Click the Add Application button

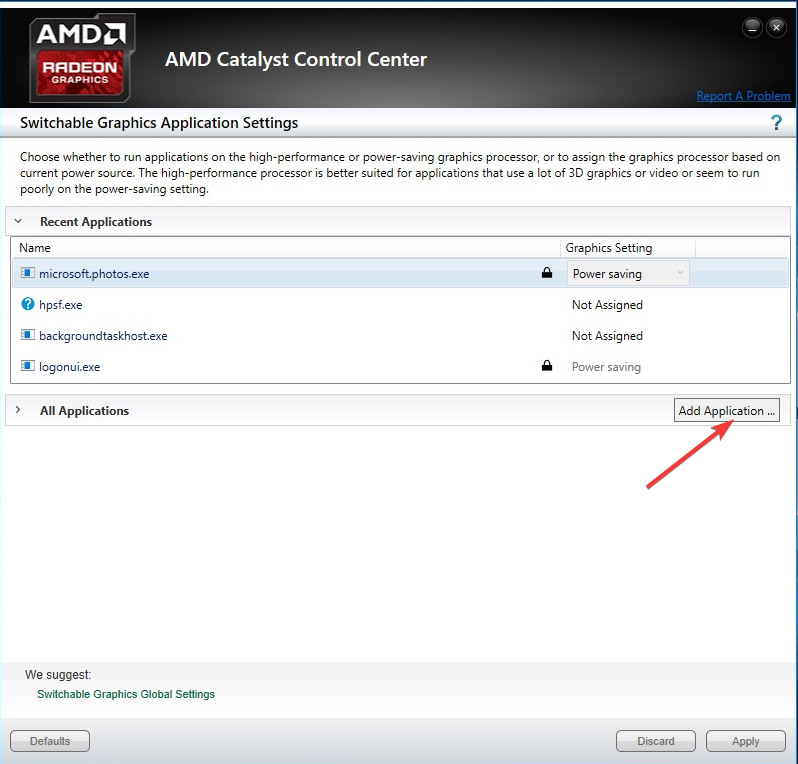coord(726,410)
